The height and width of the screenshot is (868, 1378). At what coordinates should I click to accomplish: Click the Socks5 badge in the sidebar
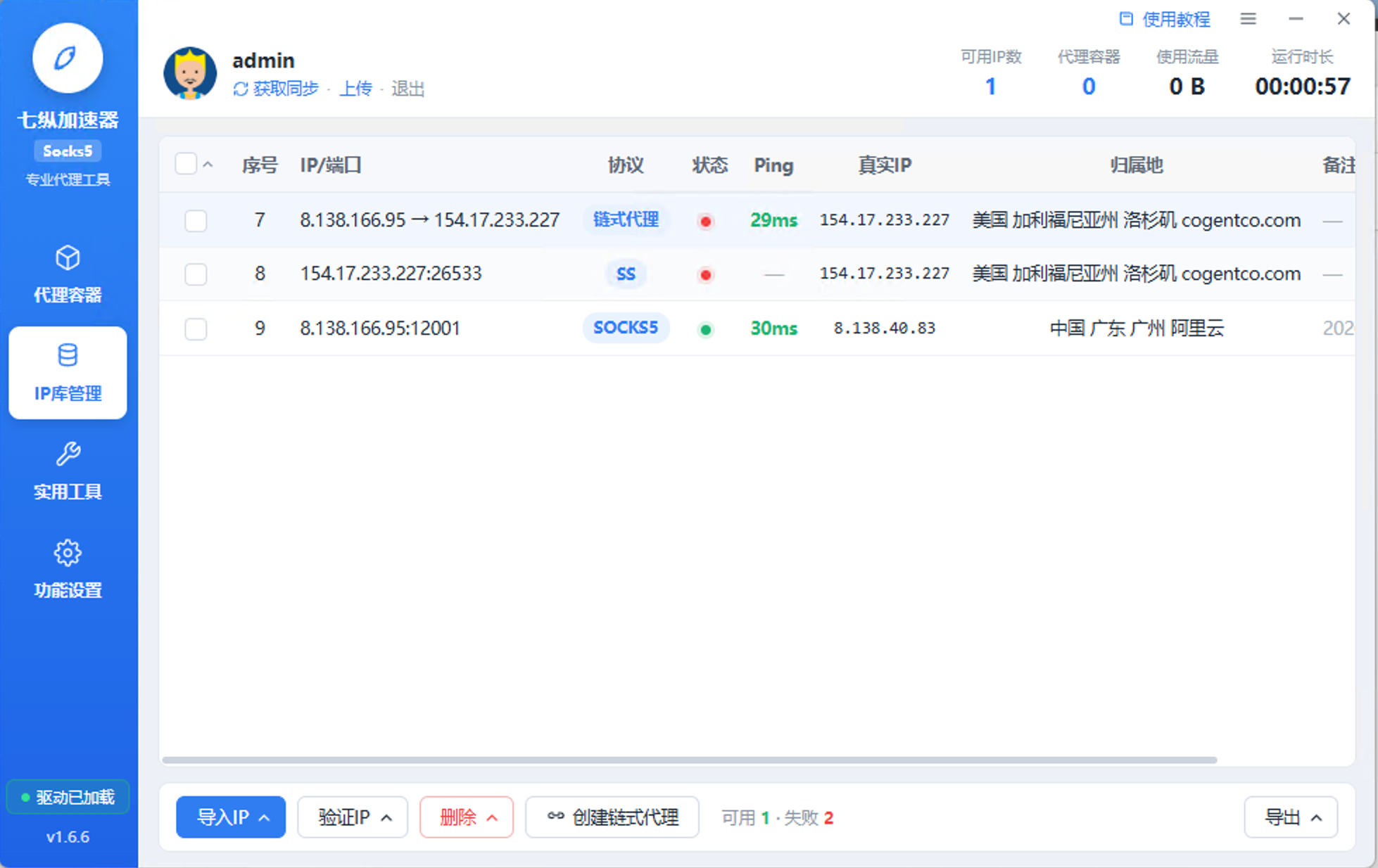coord(68,151)
